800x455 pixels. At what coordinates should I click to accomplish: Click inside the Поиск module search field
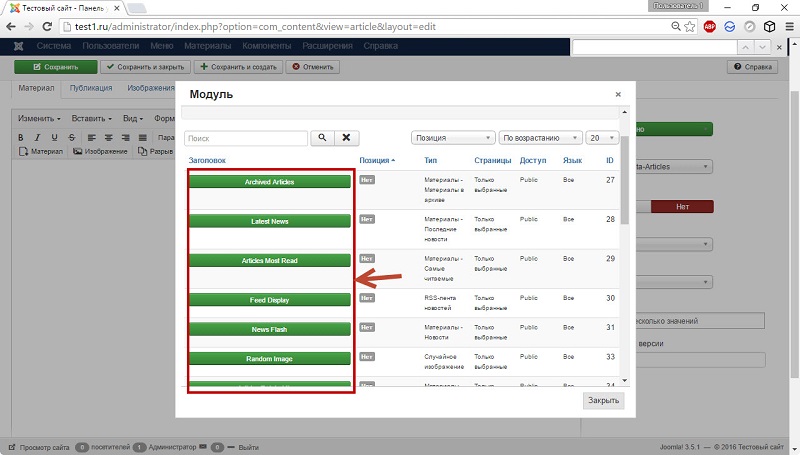pyautogui.click(x=246, y=138)
